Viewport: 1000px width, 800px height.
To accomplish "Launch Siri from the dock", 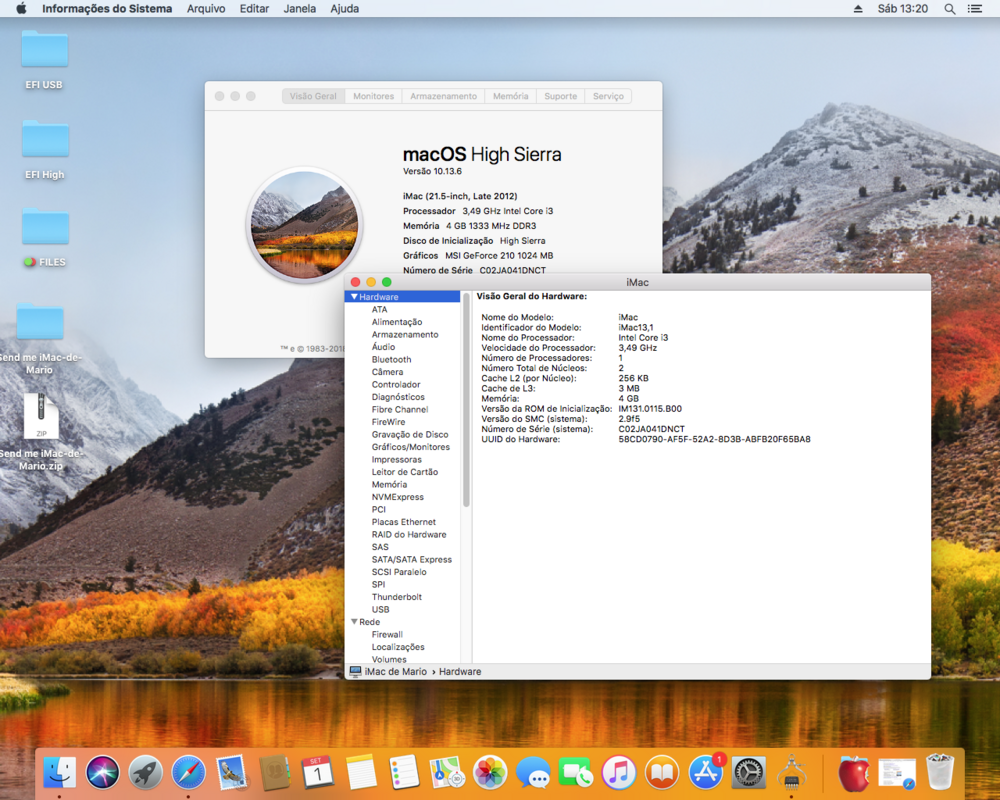I will pyautogui.click(x=102, y=772).
